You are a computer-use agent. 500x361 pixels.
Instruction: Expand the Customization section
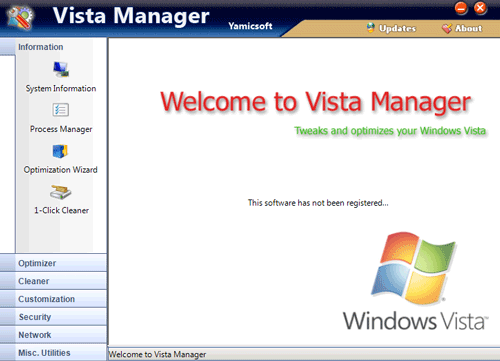tap(53, 299)
